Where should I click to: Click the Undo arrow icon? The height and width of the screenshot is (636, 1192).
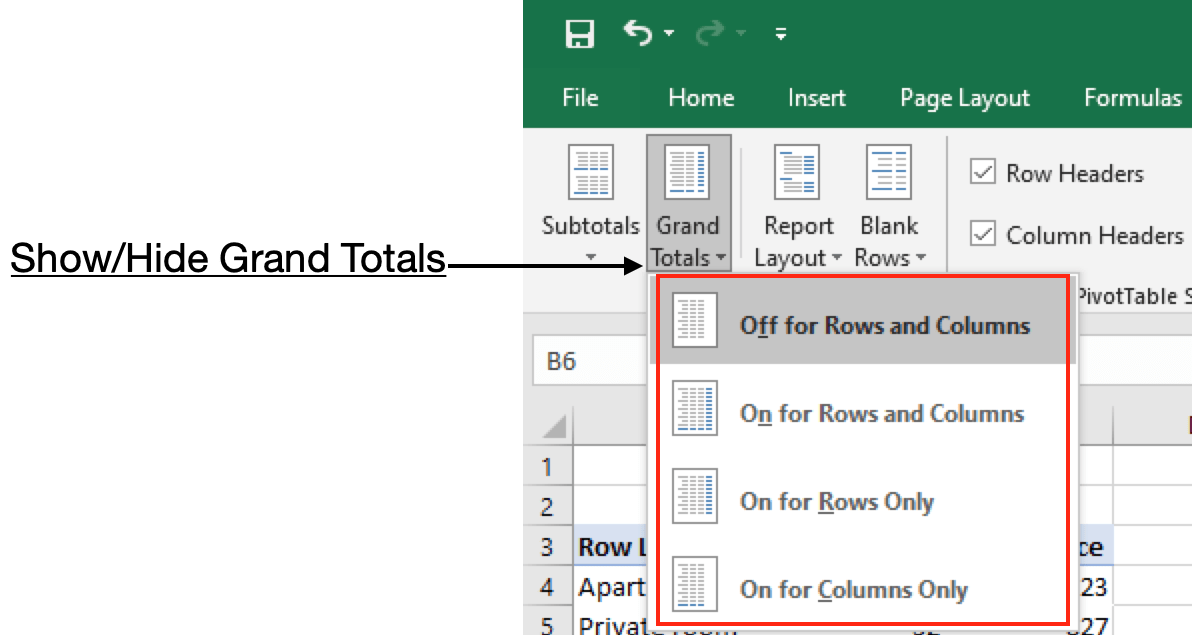tap(637, 33)
